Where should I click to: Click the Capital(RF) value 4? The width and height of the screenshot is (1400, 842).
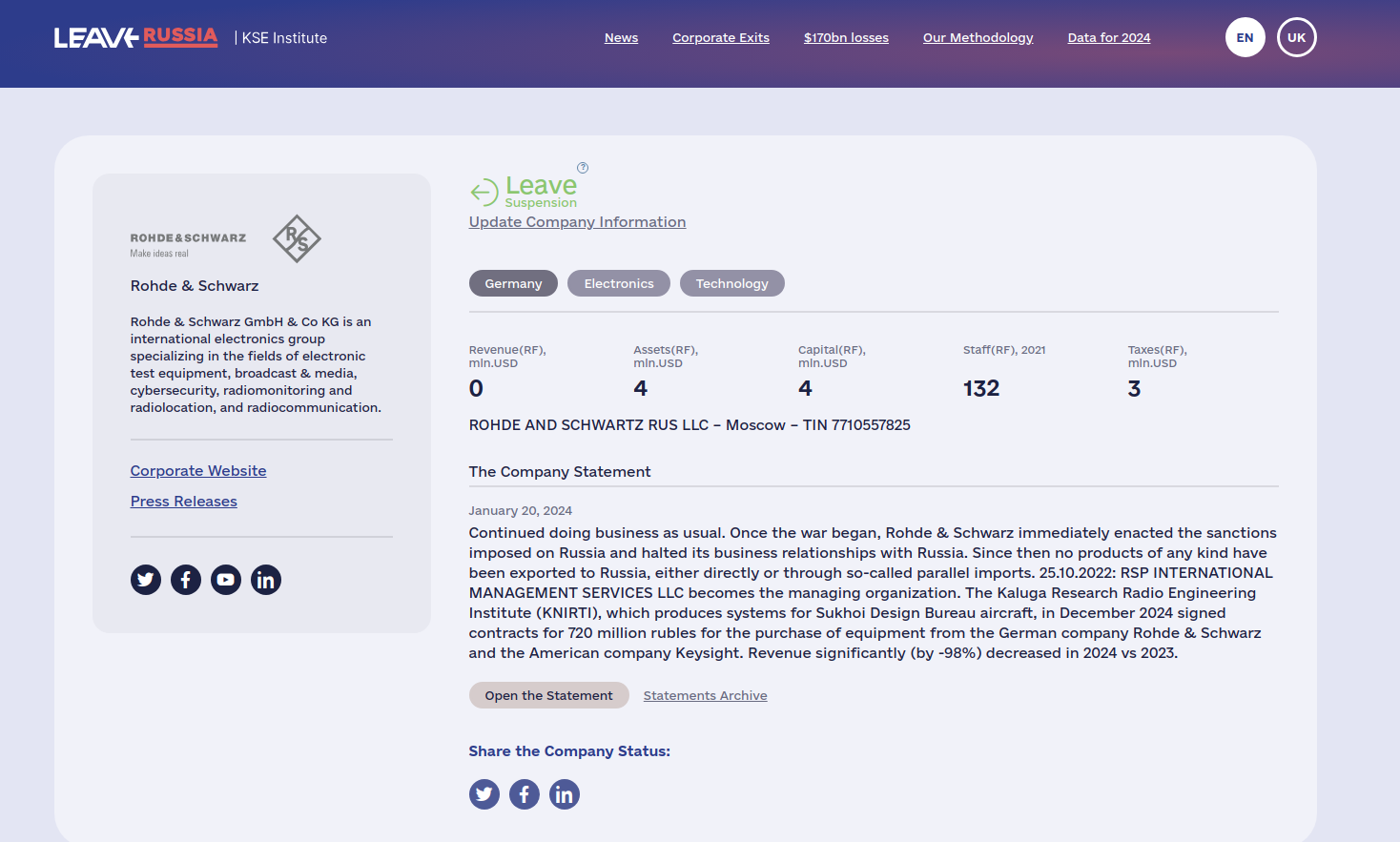coord(806,388)
